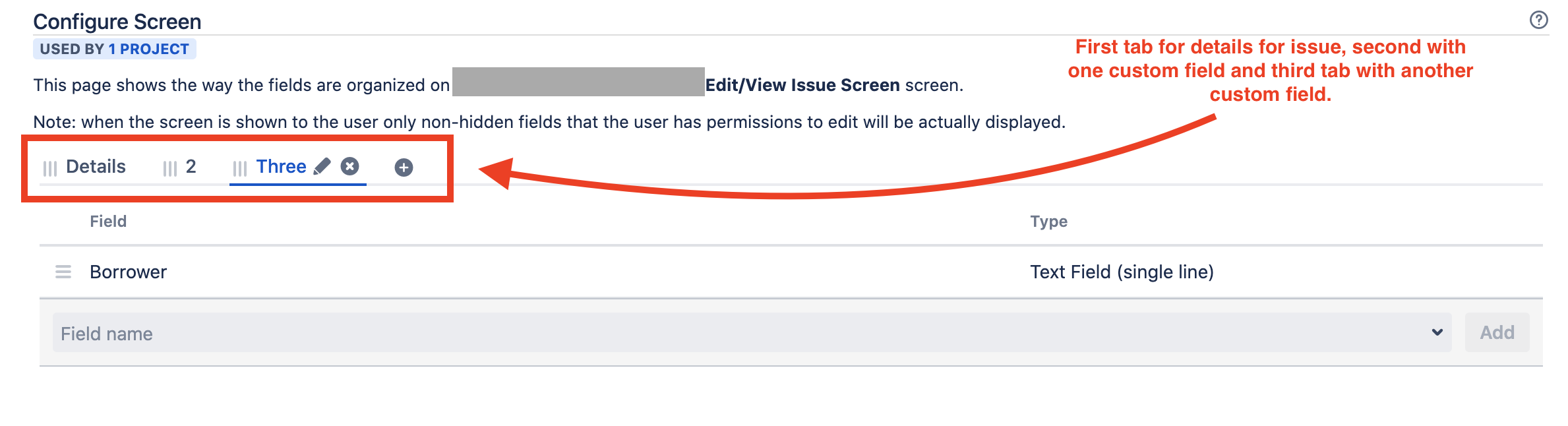Click the Borrower field entry

(128, 272)
